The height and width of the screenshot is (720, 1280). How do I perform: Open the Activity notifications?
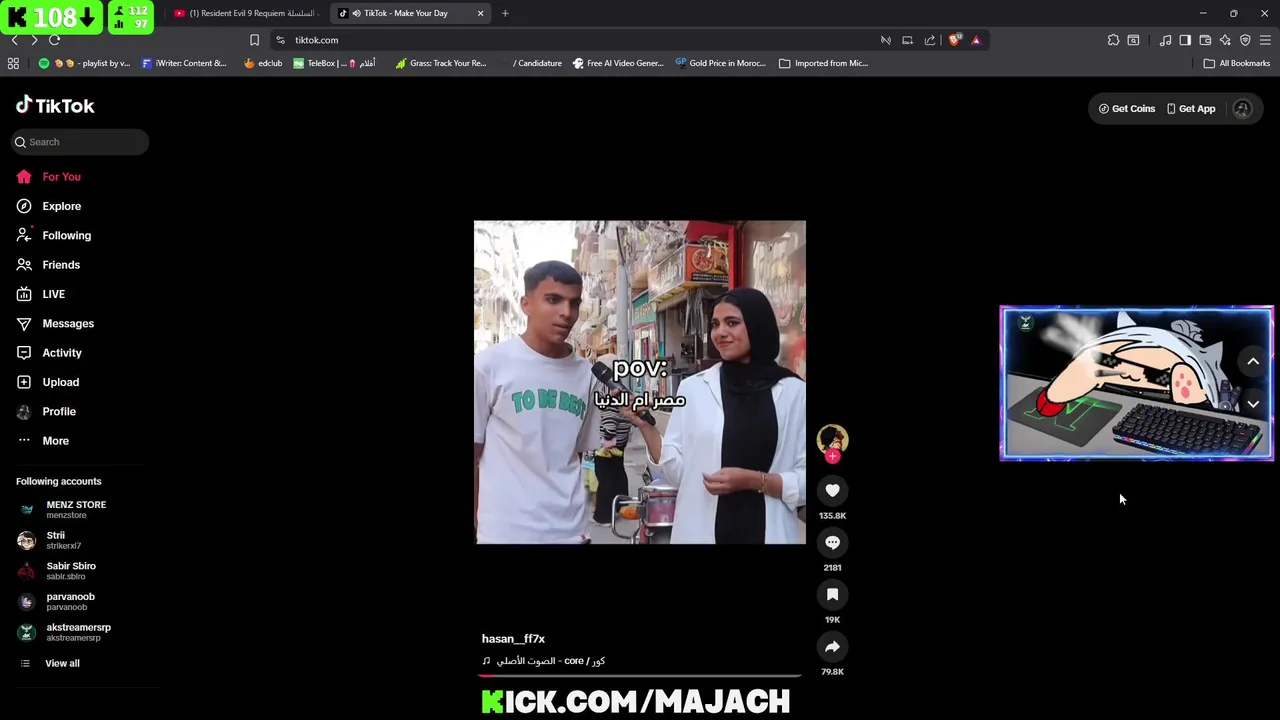click(x=48, y=353)
